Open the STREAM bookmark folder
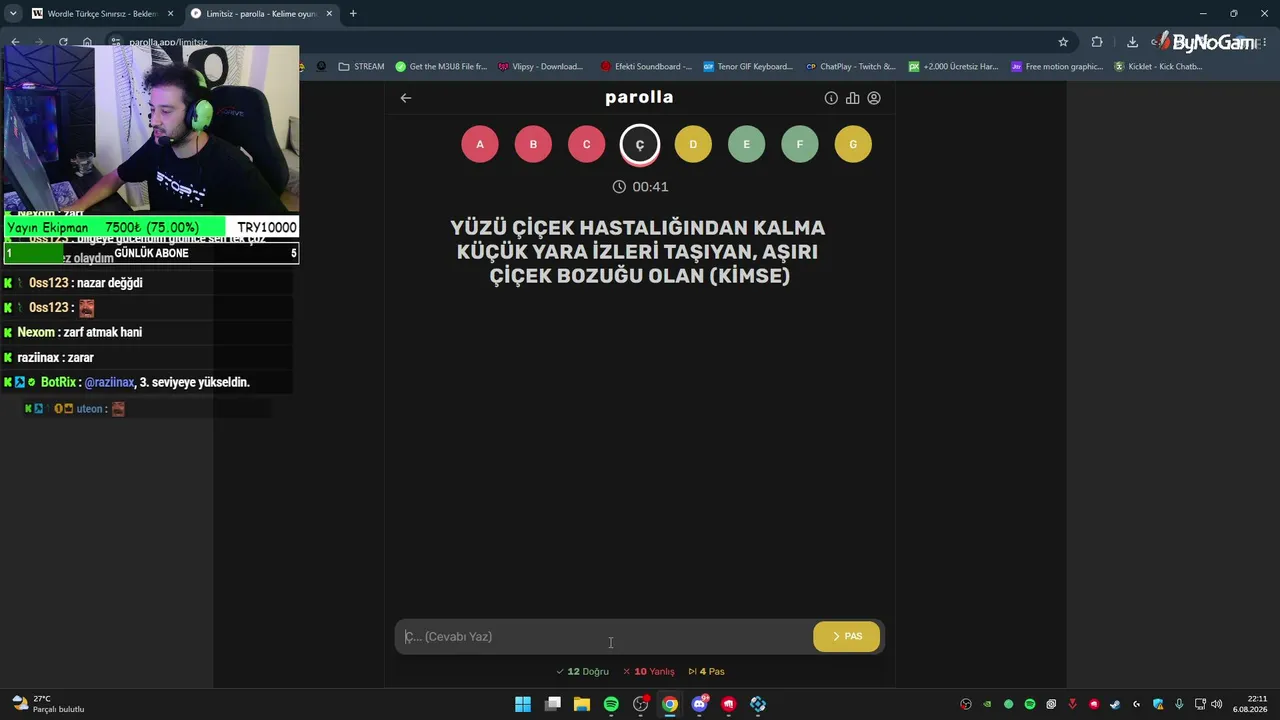 pyautogui.click(x=361, y=67)
